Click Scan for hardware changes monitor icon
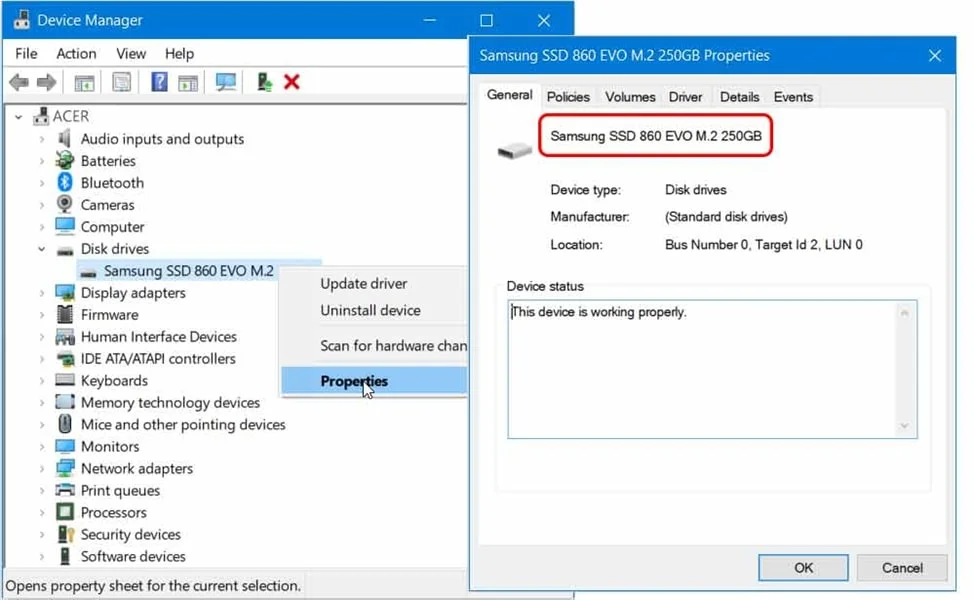Viewport: 975px width, 600px height. tap(225, 82)
